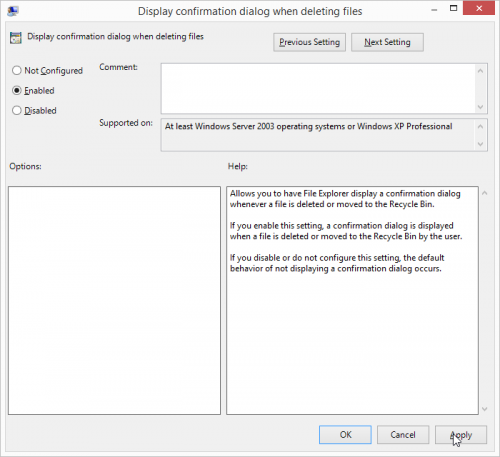
Task: Click the help text 'If you enable this setting'
Action: coord(276,226)
